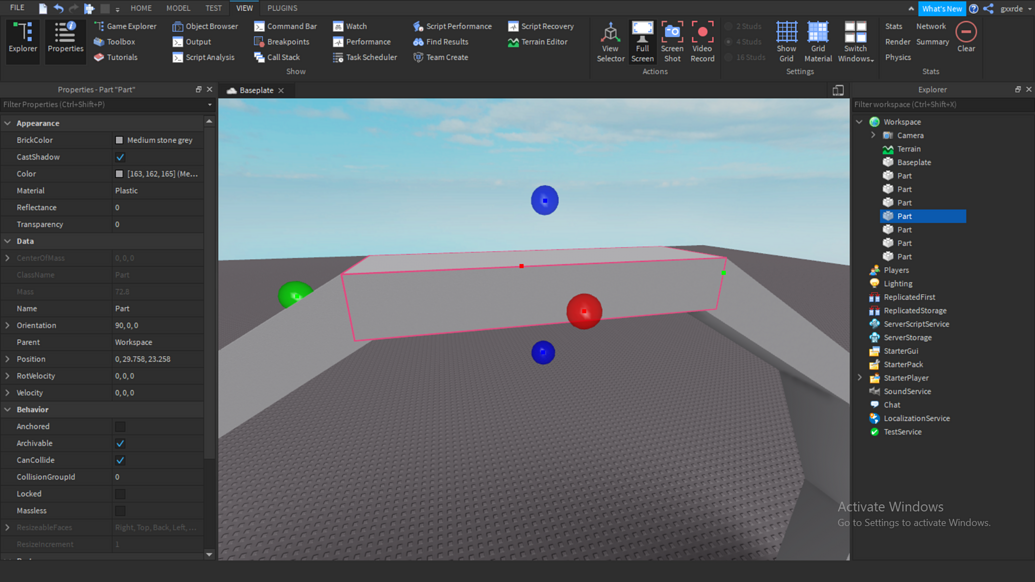The height and width of the screenshot is (582, 1035).
Task: Open Task Scheduler
Action: (x=365, y=57)
